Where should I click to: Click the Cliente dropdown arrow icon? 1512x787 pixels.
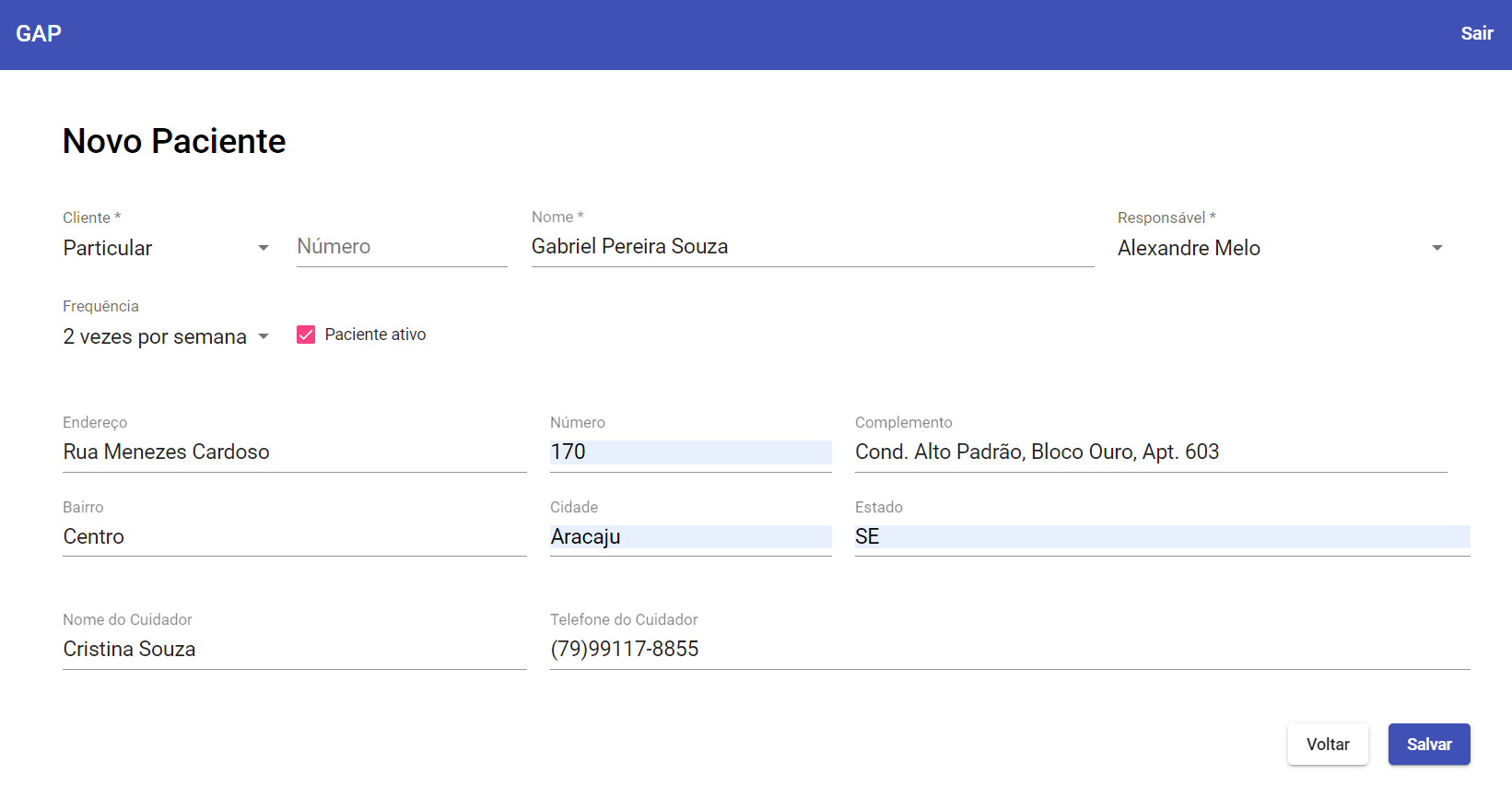[x=264, y=248]
